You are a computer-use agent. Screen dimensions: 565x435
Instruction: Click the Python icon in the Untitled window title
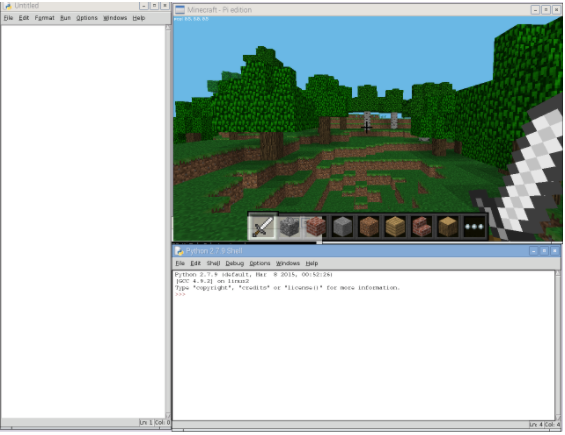(8, 6)
